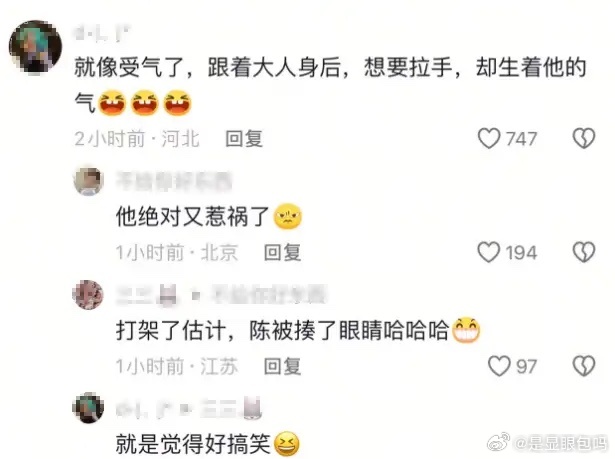Open top commenter's pixelated avatar
This screenshot has width=615, height=459.
[x=35, y=47]
